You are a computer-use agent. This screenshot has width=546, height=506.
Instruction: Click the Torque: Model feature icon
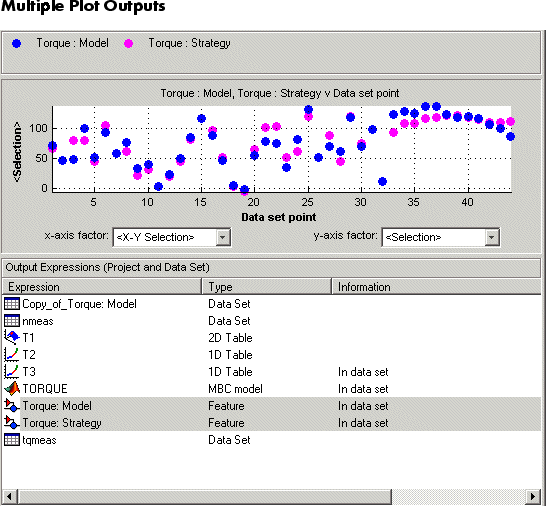[12, 406]
